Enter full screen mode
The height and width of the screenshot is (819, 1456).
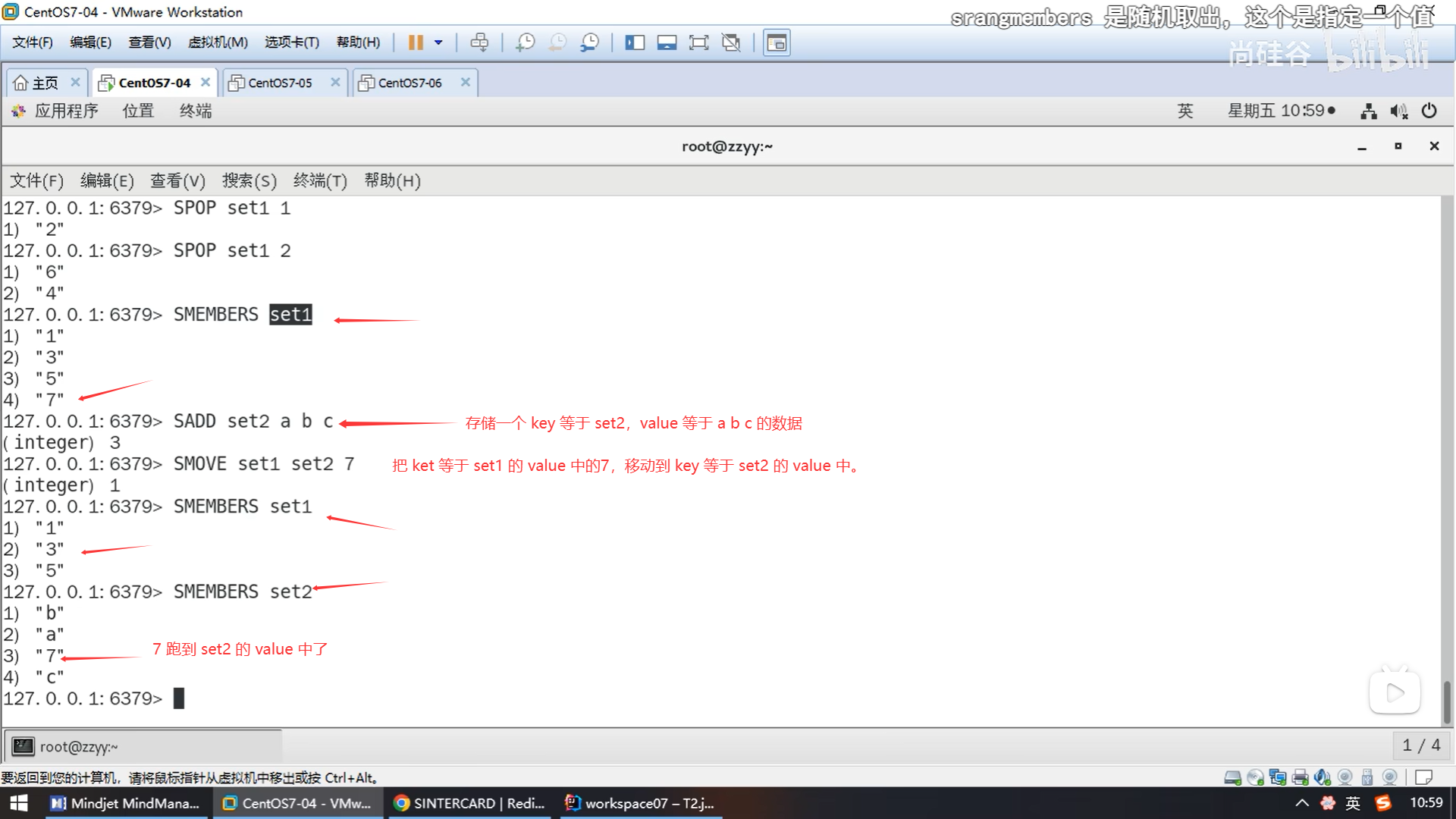click(698, 42)
